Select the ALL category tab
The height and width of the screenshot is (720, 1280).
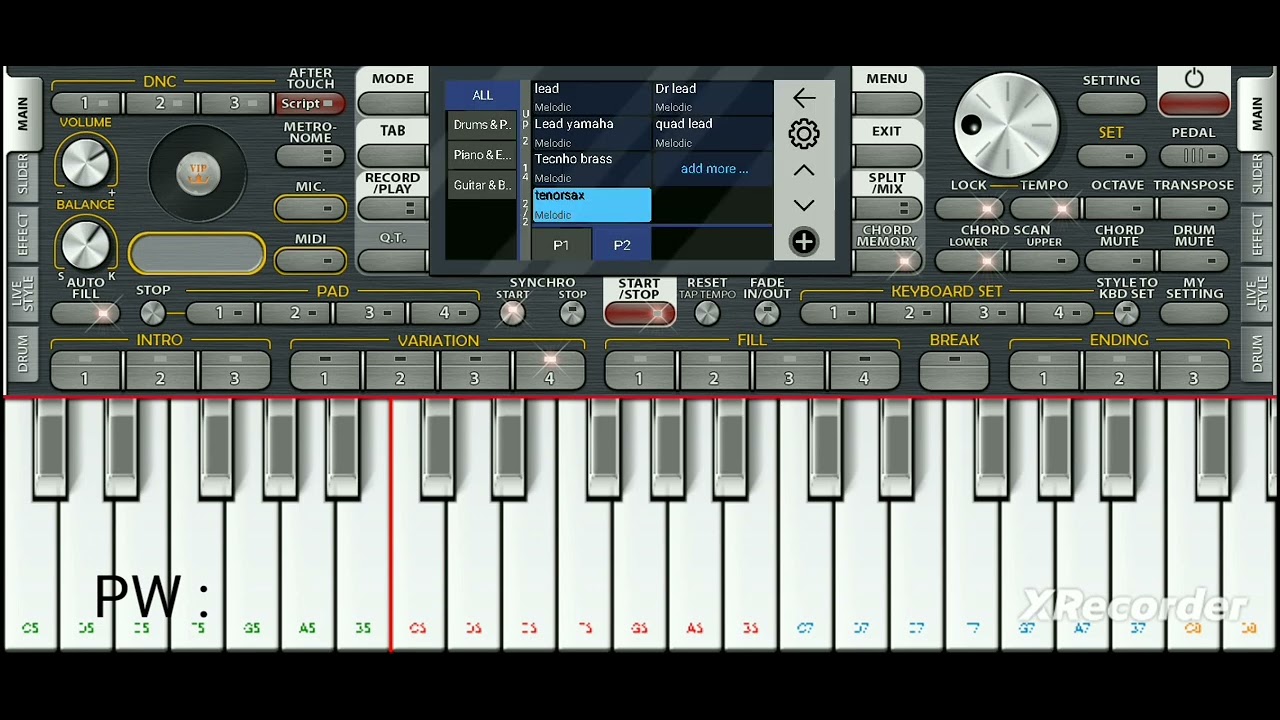(483, 95)
